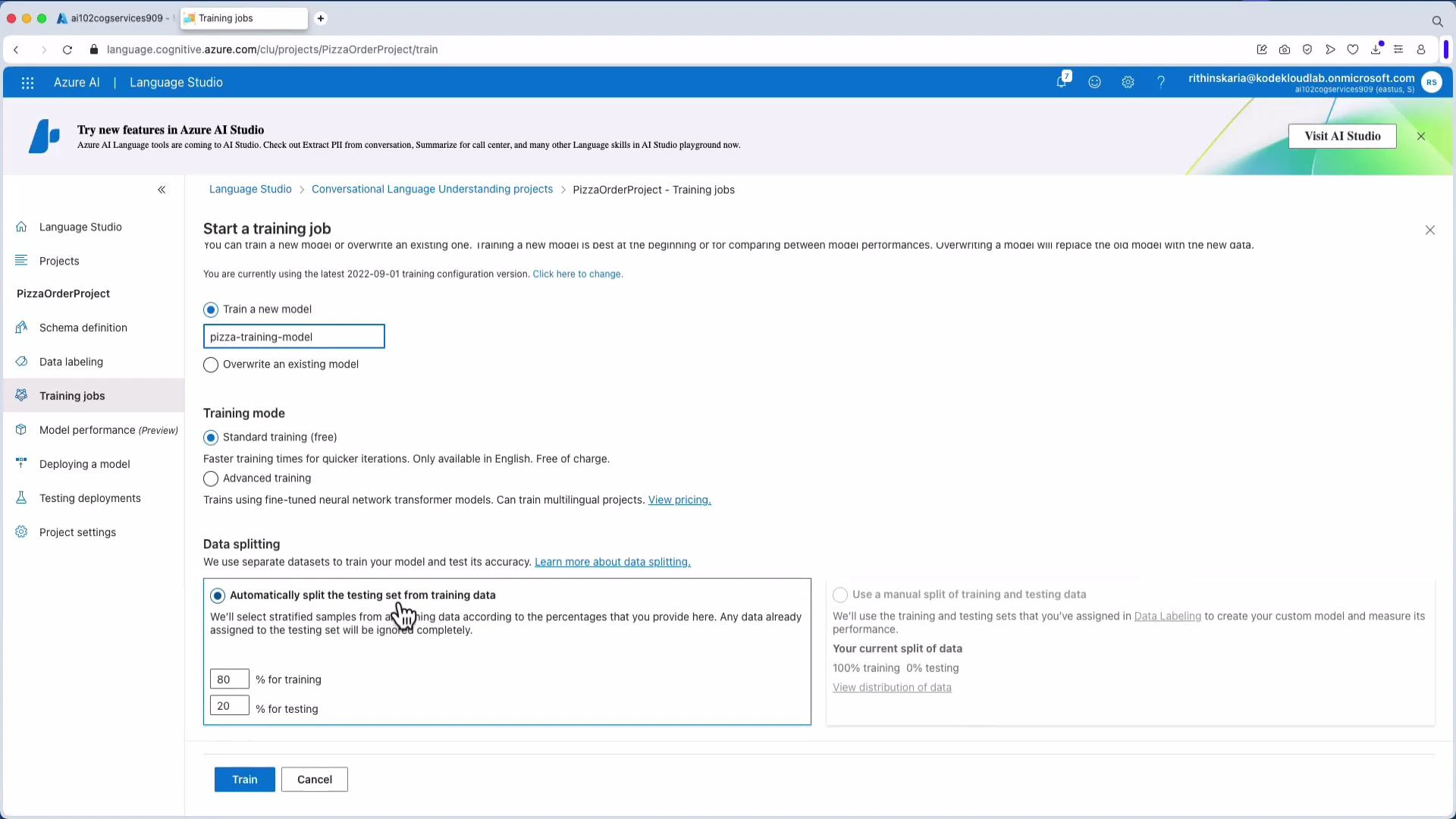Collapse the left navigation sidebar
This screenshot has height=819, width=1456.
162,190
